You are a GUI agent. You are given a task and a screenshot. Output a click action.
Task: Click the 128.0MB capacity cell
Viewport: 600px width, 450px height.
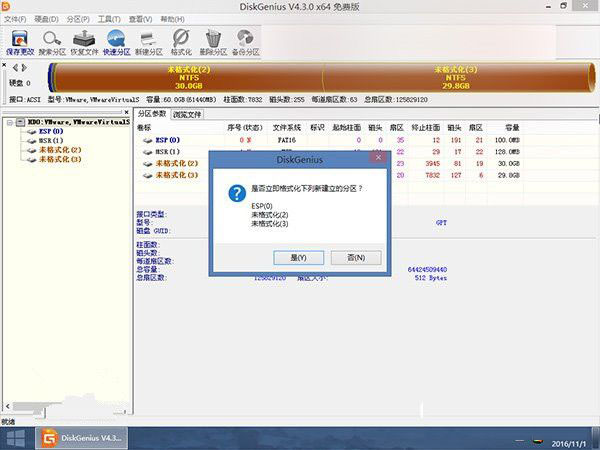pyautogui.click(x=507, y=152)
